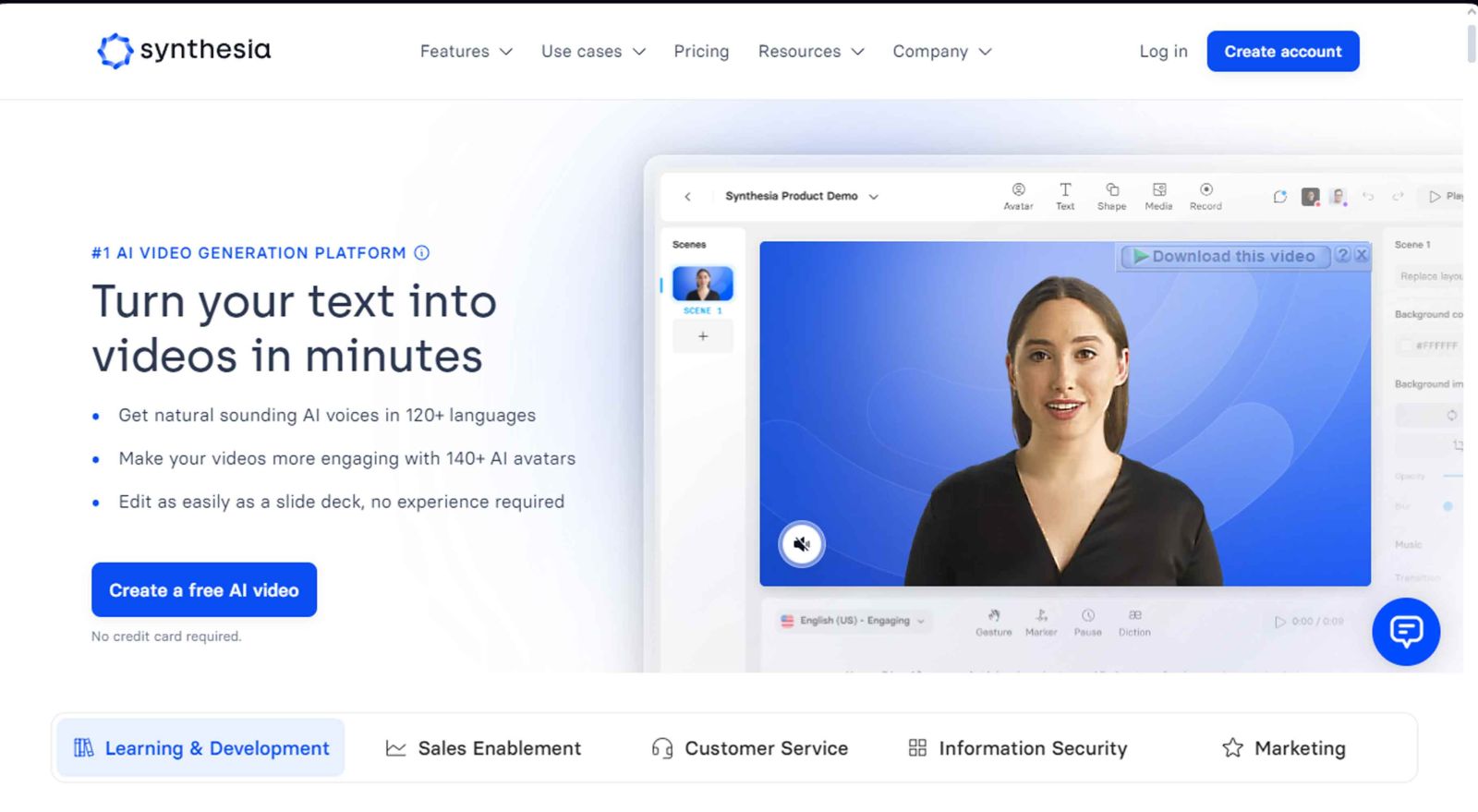Click the Sales Enablement chart icon
The width and height of the screenshot is (1478, 812).
pyautogui.click(x=395, y=748)
